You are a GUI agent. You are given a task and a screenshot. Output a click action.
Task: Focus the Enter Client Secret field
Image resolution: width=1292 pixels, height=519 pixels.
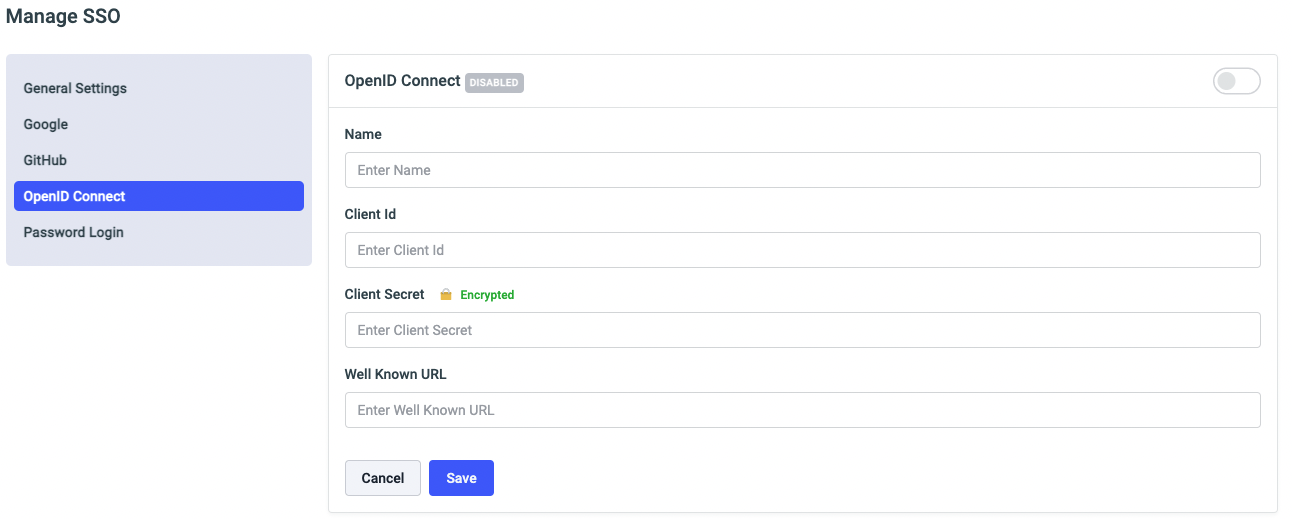click(802, 330)
